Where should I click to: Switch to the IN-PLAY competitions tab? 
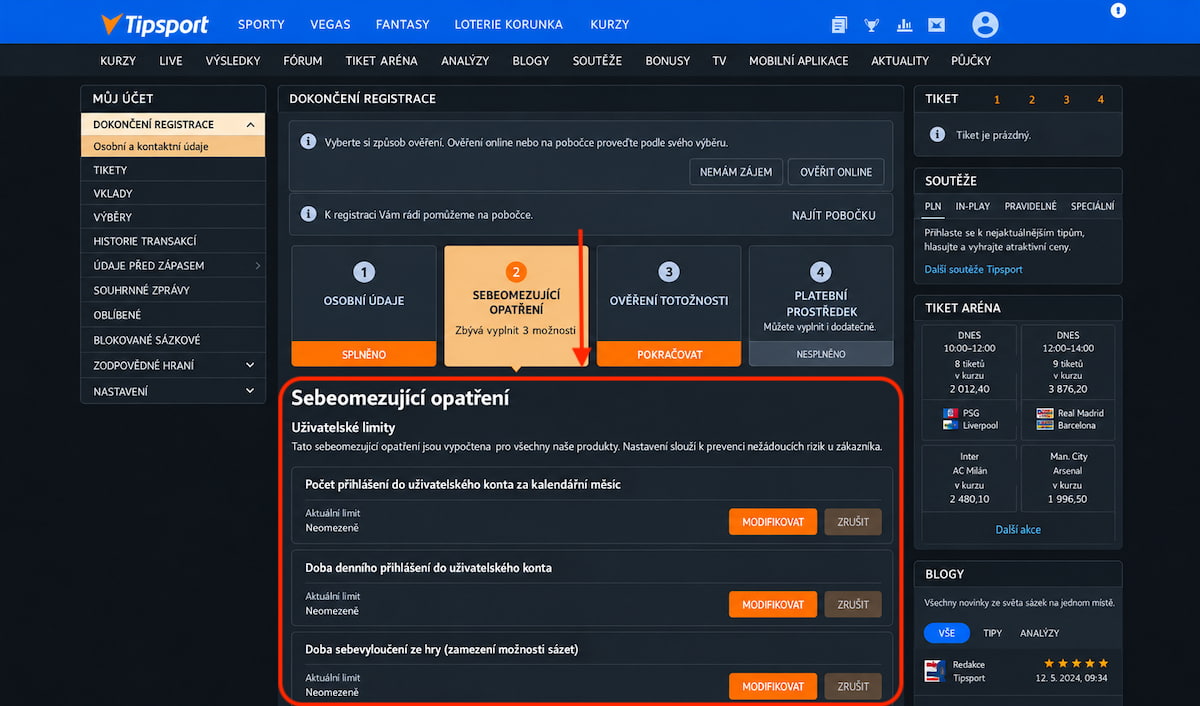point(972,206)
